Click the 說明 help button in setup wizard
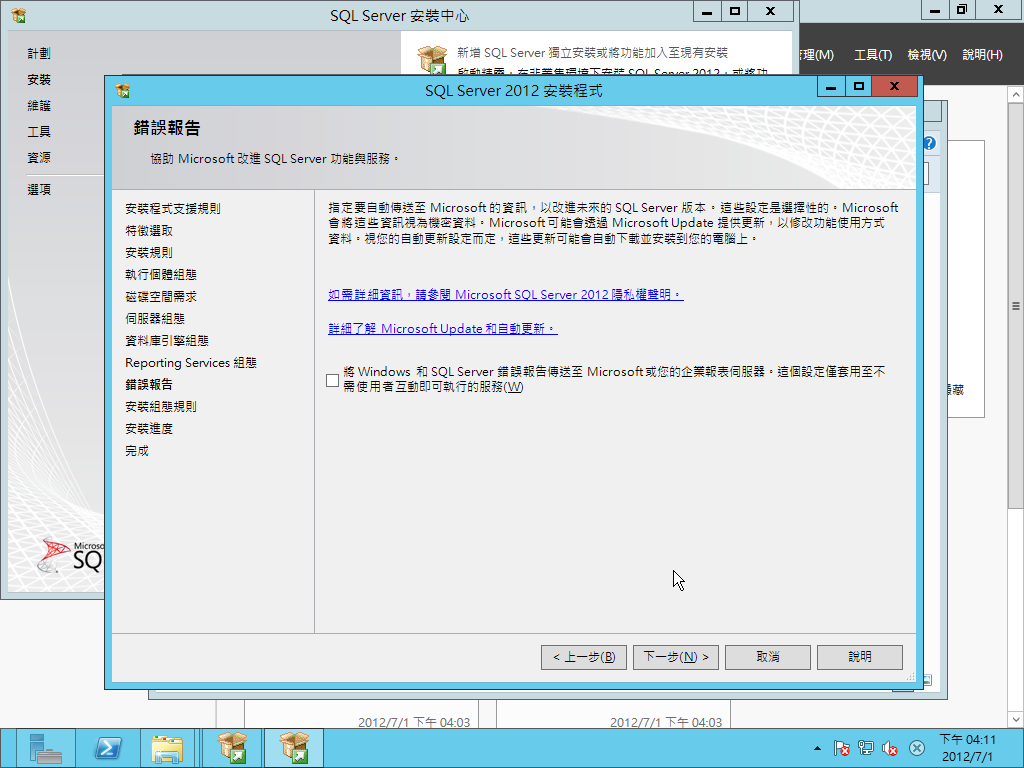 point(860,657)
